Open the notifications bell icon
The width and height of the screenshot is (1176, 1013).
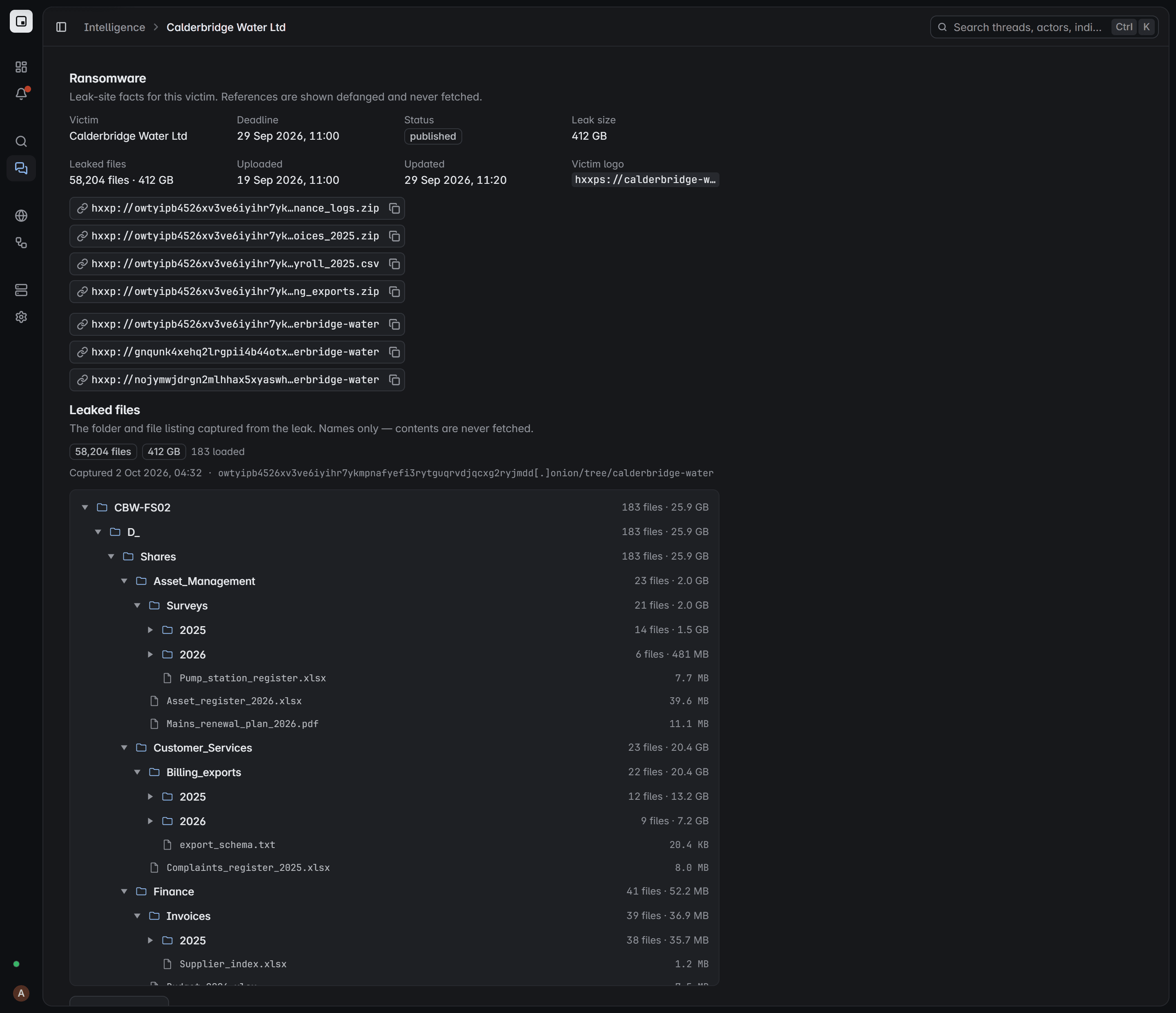pyautogui.click(x=21, y=94)
